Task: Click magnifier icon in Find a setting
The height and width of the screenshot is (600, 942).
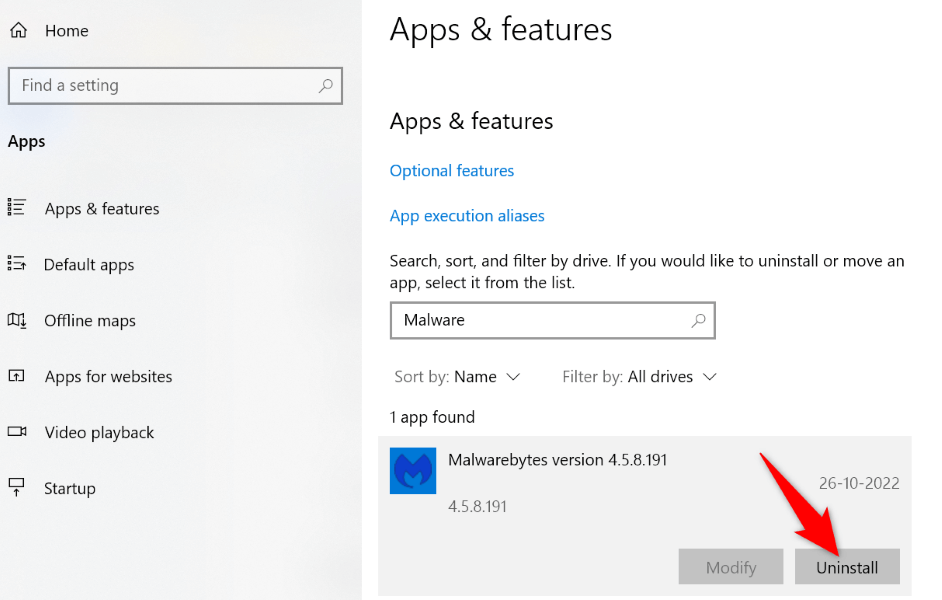Action: [325, 86]
